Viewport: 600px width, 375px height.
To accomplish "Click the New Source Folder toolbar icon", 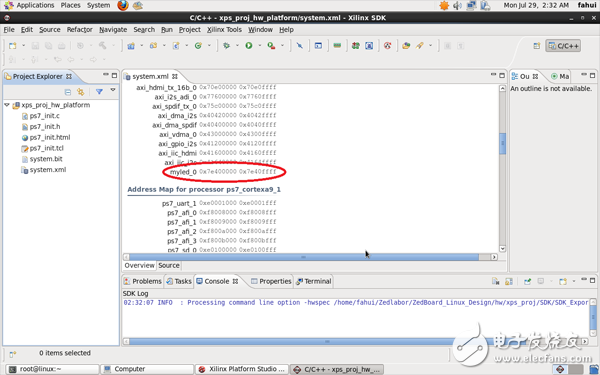I will click(x=153, y=46).
